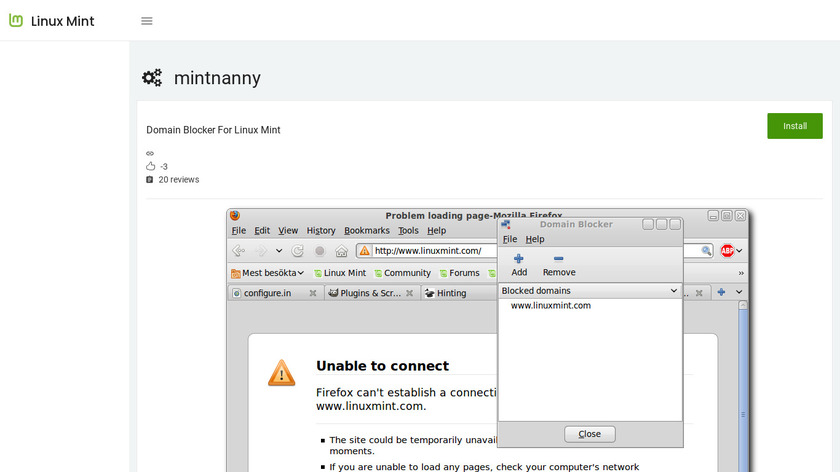Viewport: 840px width, 472px height.
Task: Open the Domain Blocker Help menu
Action: (x=535, y=239)
